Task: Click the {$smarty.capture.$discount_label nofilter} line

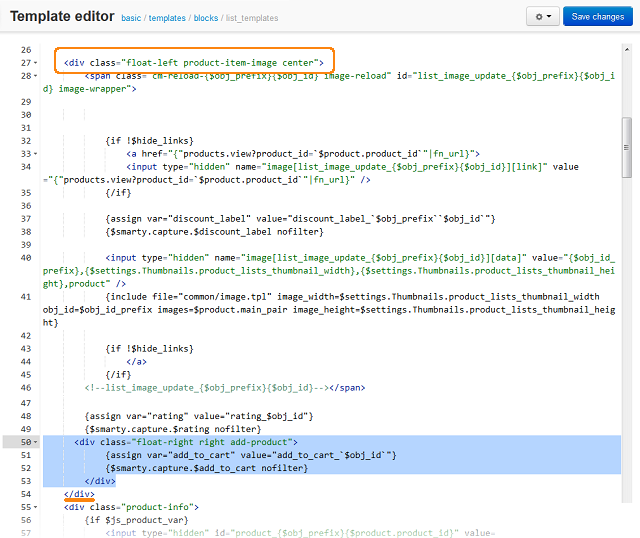Action: (x=214, y=232)
